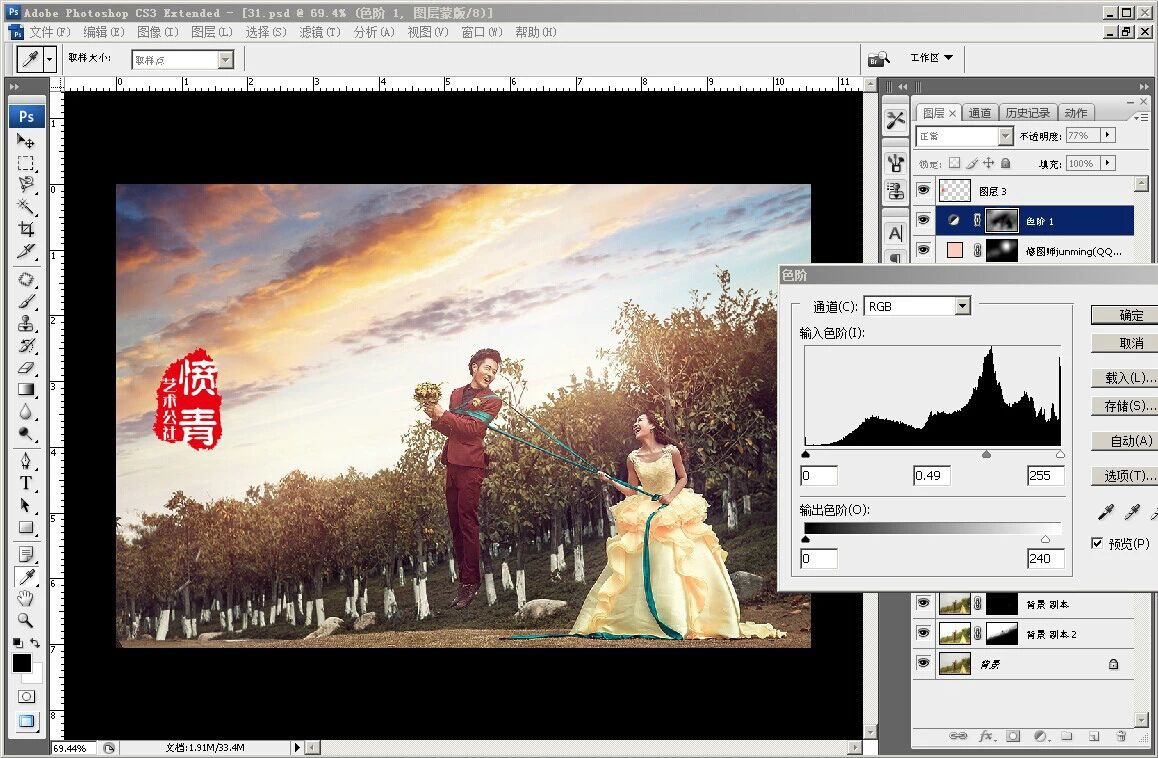Click the layer mask button in Layers footer

[x=1013, y=736]
